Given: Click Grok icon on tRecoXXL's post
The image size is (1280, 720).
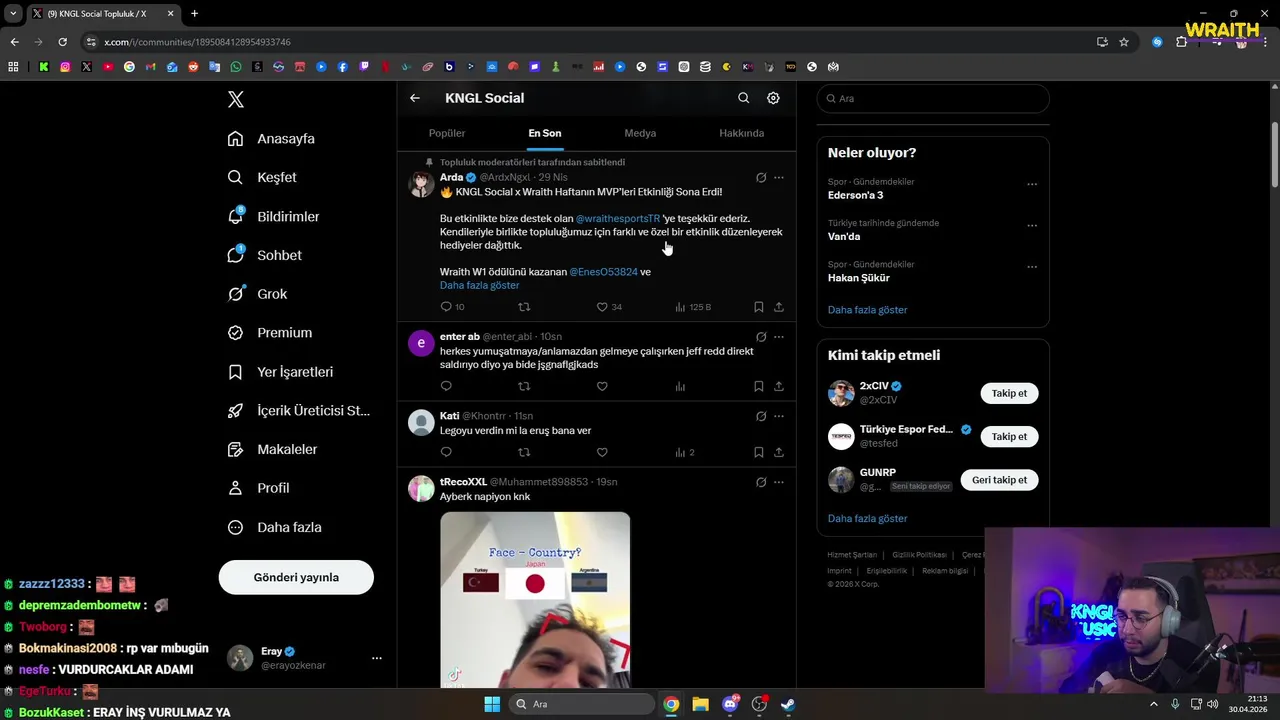Looking at the screenshot, I should (x=761, y=482).
